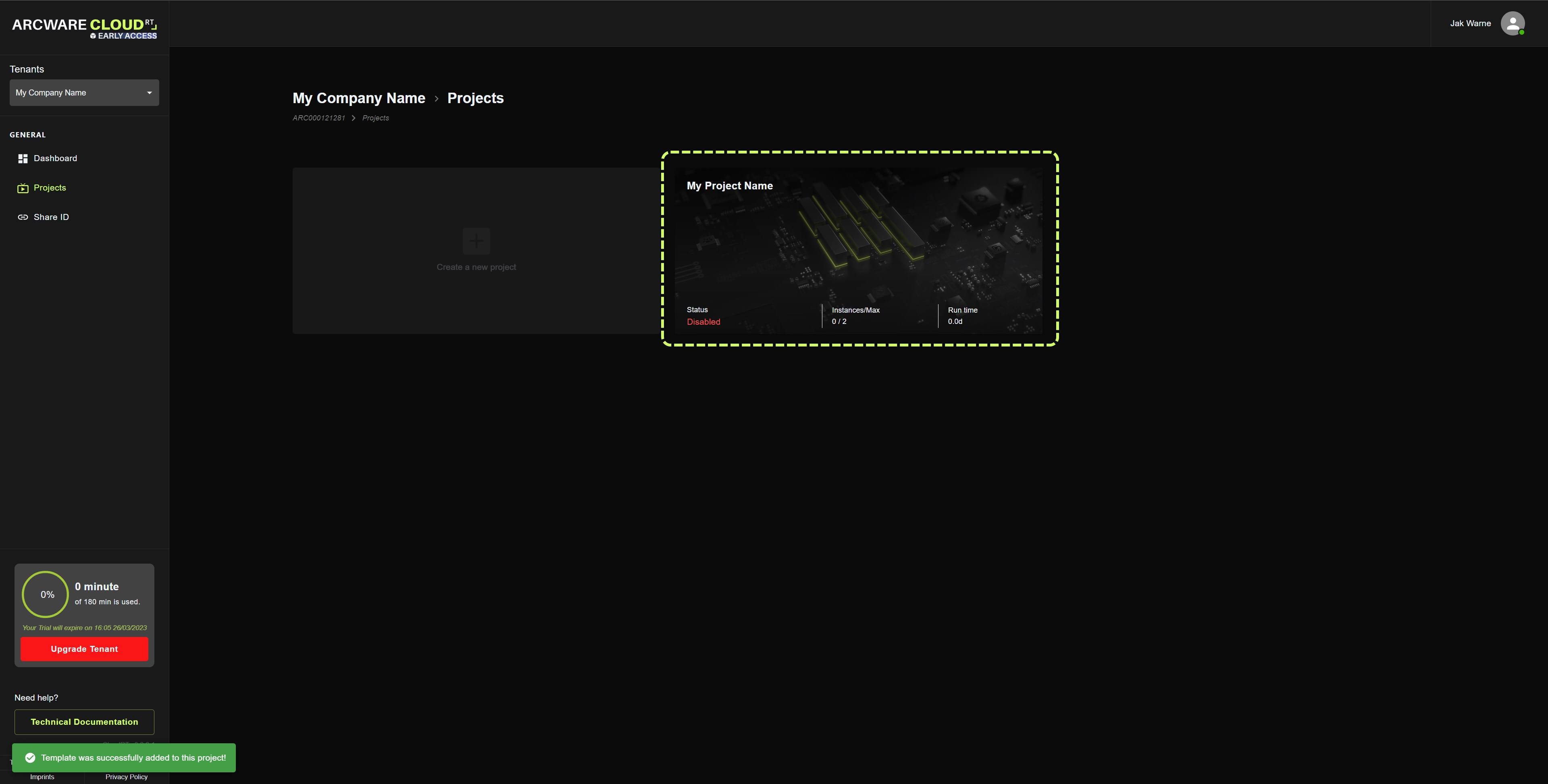Click the Dashboard grid icon

[x=23, y=159]
